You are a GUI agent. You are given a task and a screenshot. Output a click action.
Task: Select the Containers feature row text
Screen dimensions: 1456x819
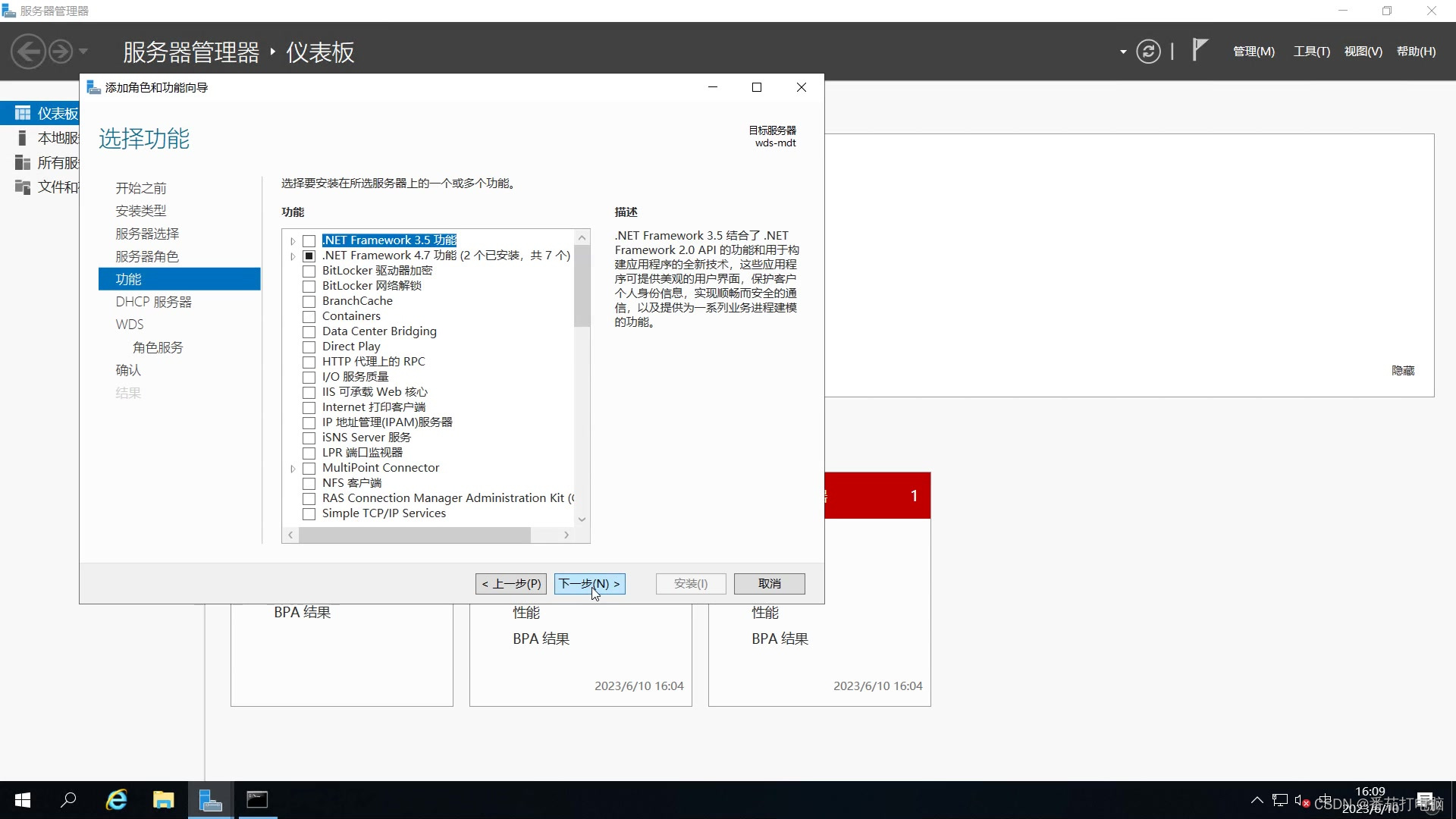351,316
